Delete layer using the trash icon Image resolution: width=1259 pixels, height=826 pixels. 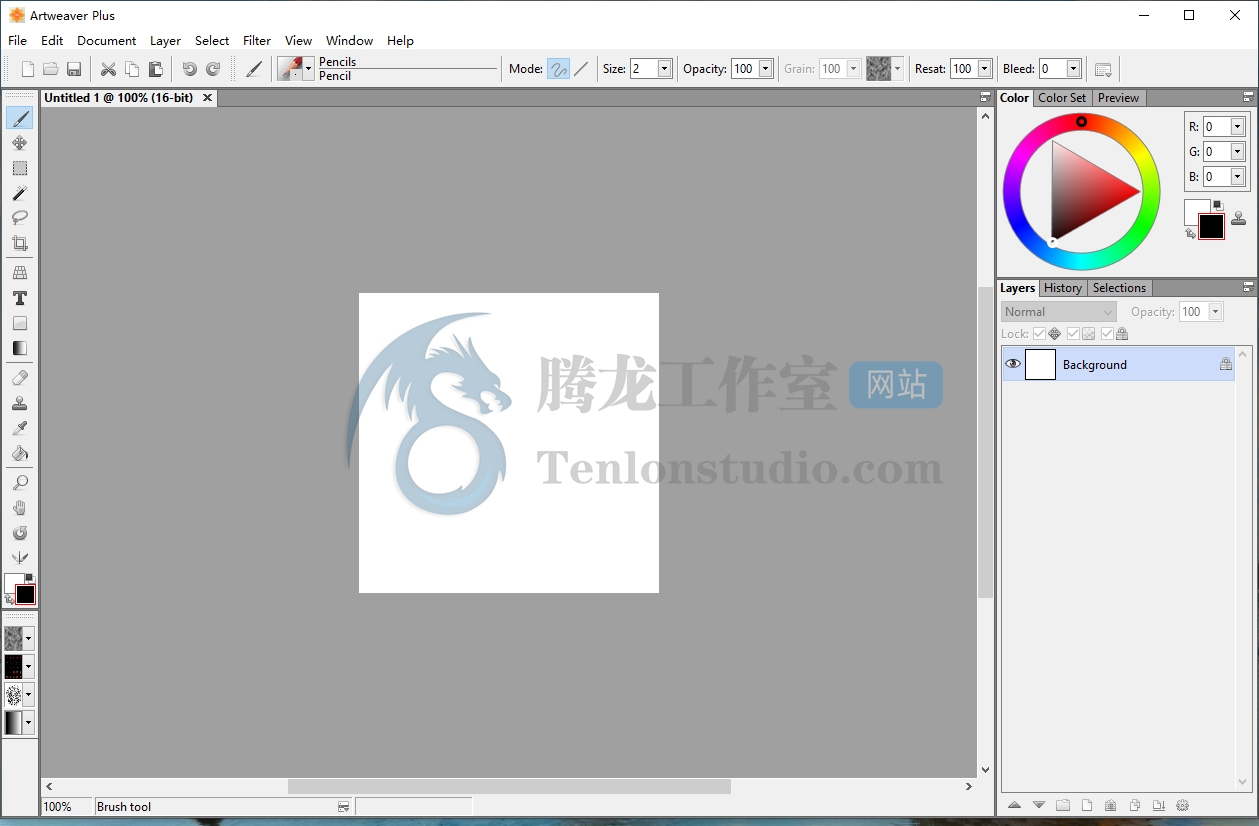1111,805
